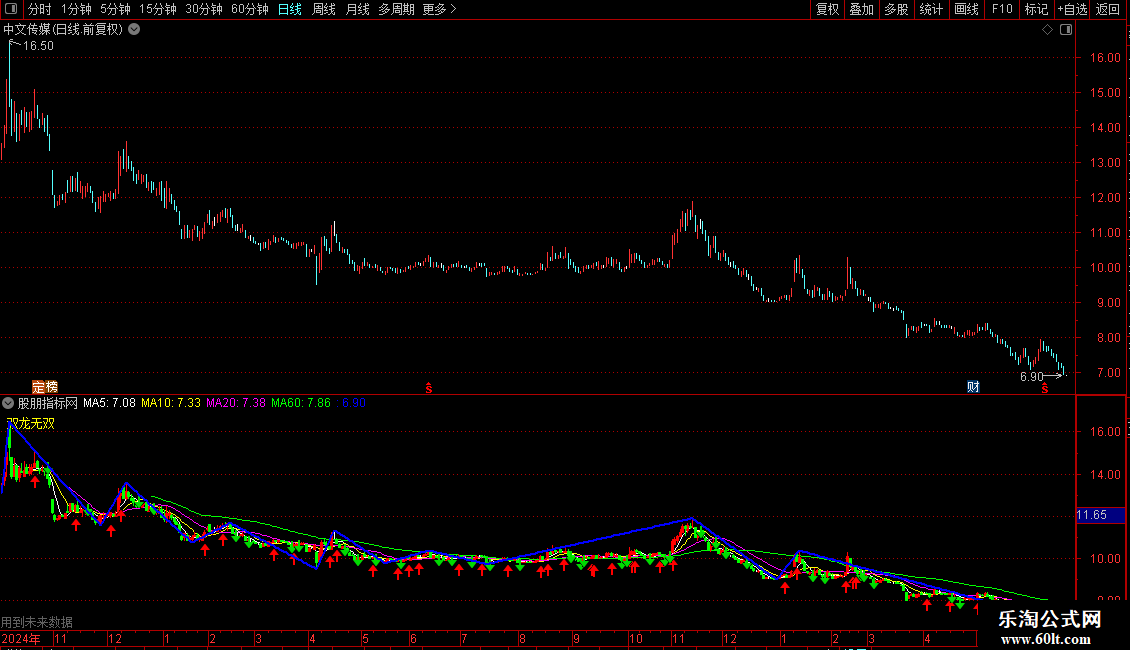Expand the 中文传媒 chart title dropdown
The width and height of the screenshot is (1130, 650).
pyautogui.click(x=134, y=30)
